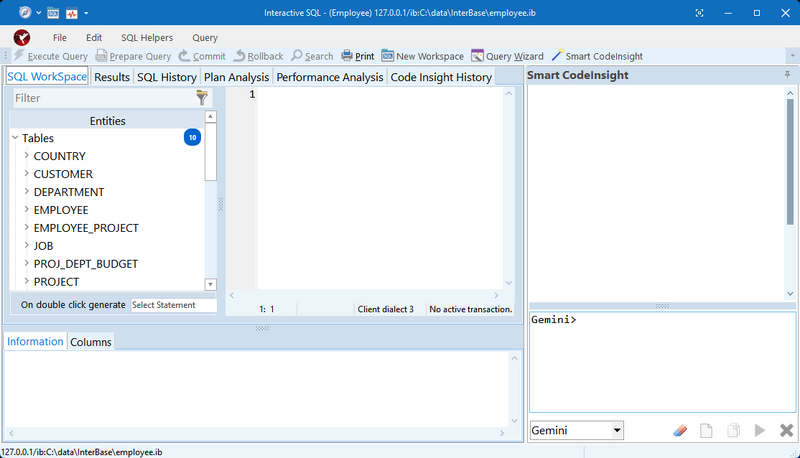The width and height of the screenshot is (800, 458).
Task: Click into the Gemini prompt box
Action: (662, 362)
